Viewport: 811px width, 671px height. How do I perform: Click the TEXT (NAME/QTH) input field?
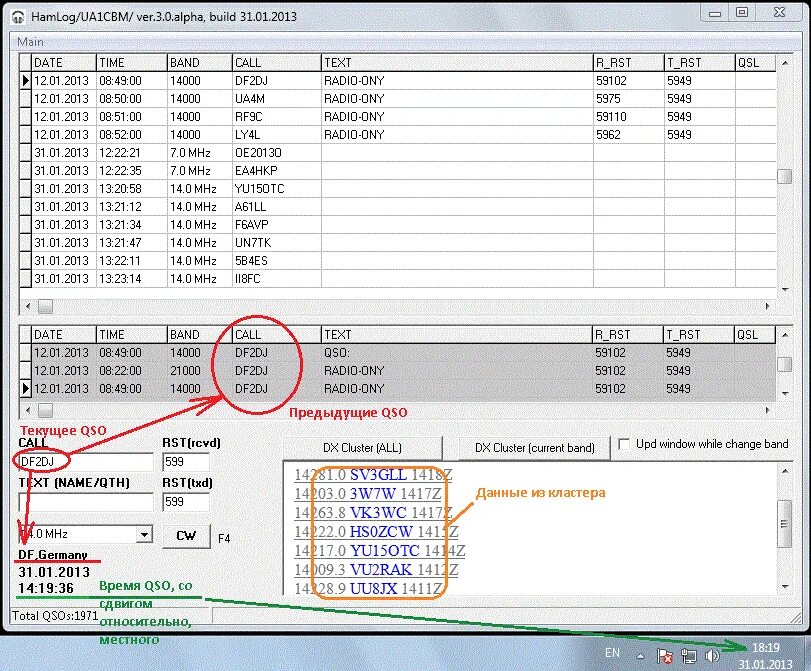(x=86, y=501)
